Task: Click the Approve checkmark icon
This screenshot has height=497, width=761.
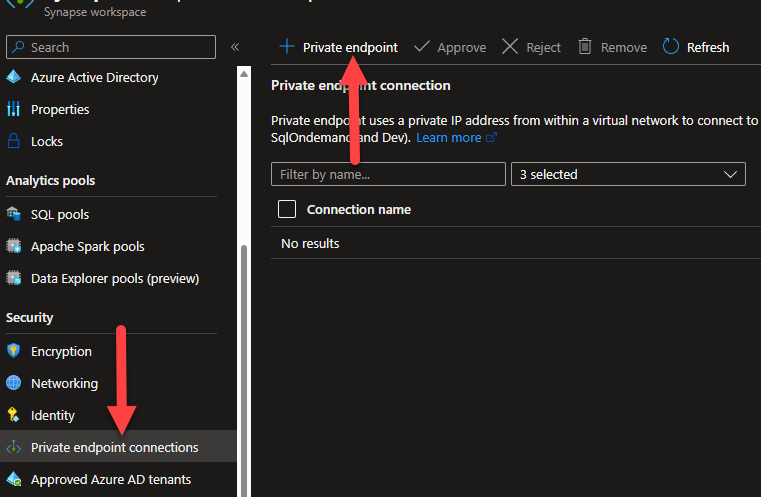Action: click(421, 47)
